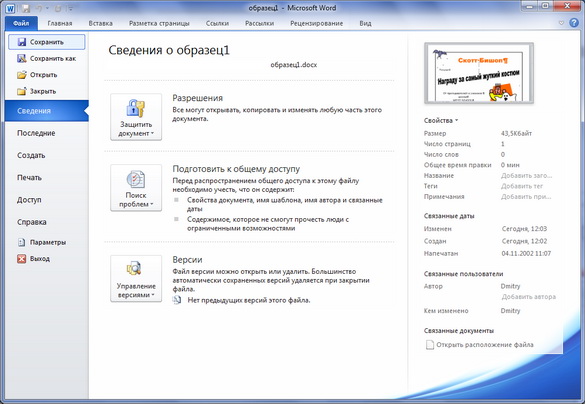Image resolution: width=585 pixels, height=404 pixels.
Task: Switch to the Главная tab
Action: click(x=60, y=23)
